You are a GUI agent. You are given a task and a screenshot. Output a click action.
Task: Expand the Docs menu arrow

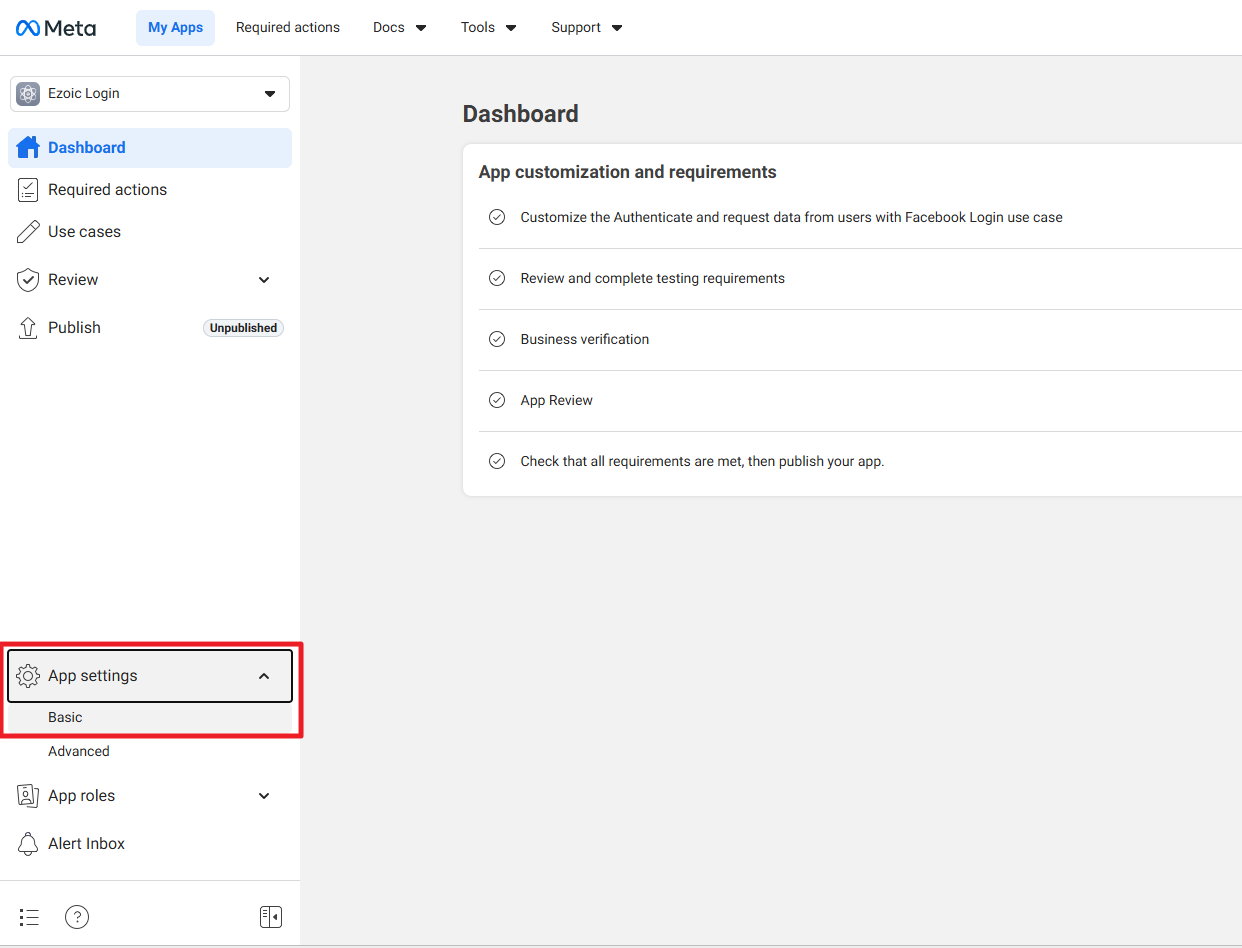421,28
